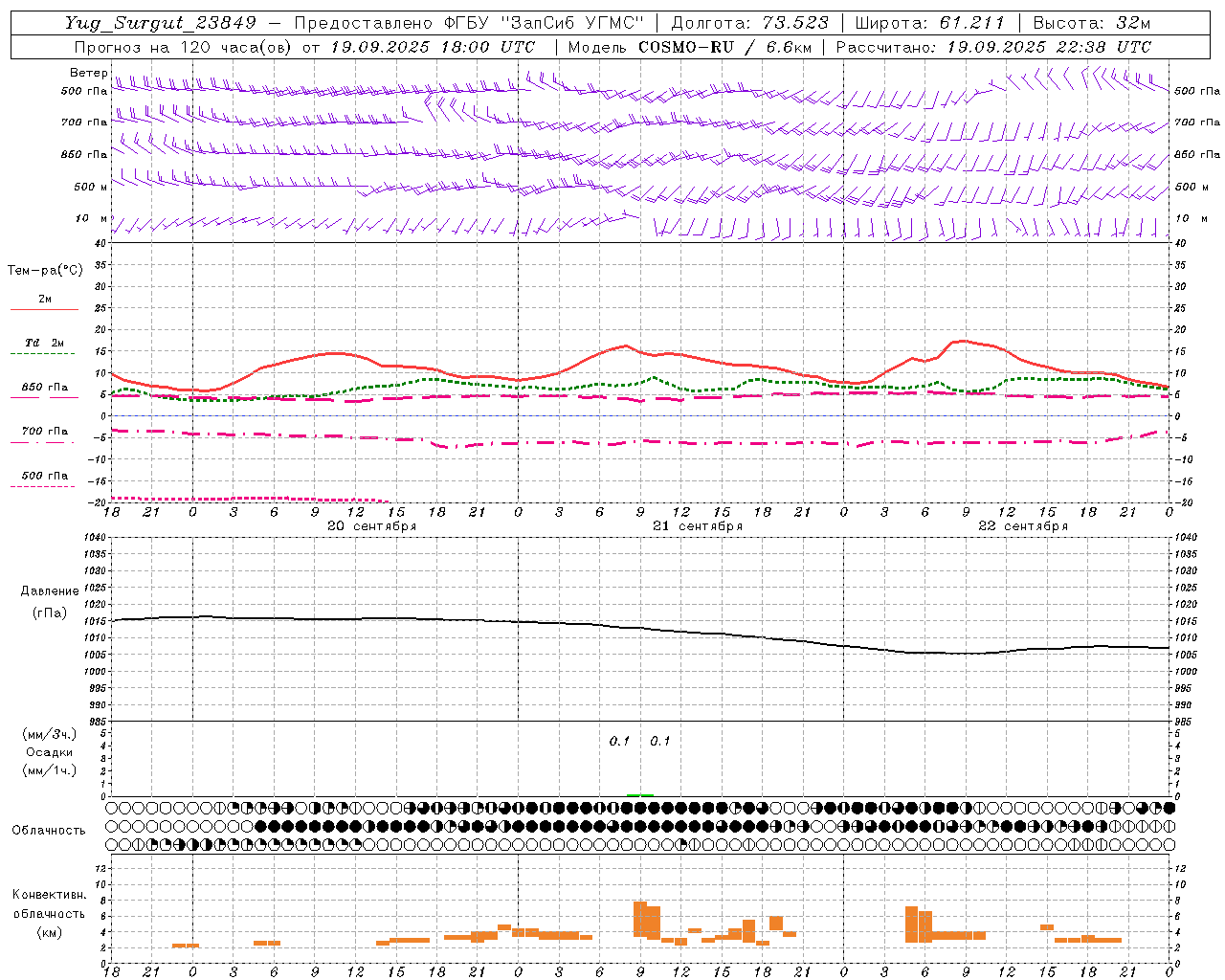
Task: Click the forecast start time 19.09.2025 18:00 UTC
Action: [433, 47]
